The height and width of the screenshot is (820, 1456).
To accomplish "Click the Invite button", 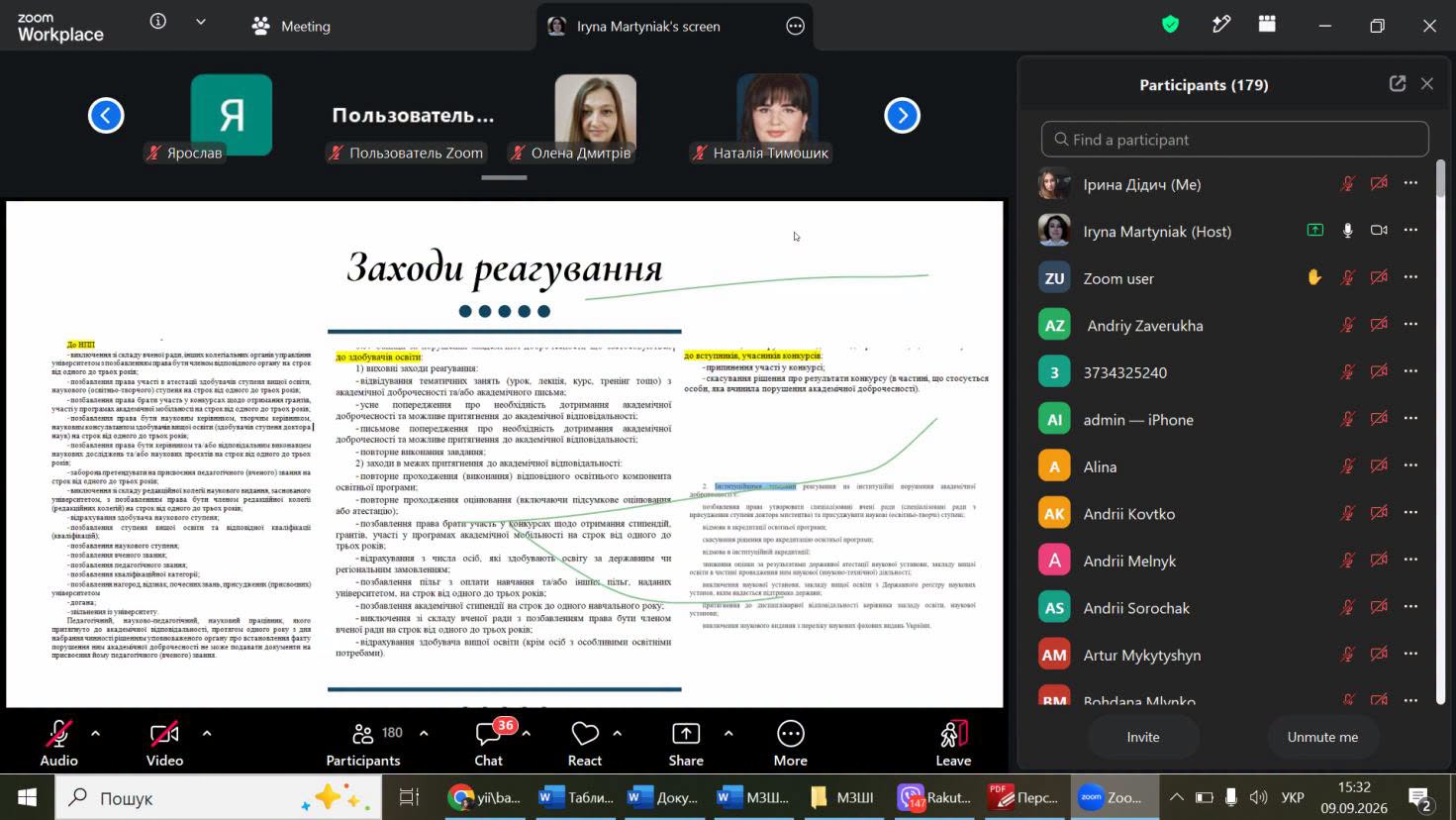I will coord(1143,737).
